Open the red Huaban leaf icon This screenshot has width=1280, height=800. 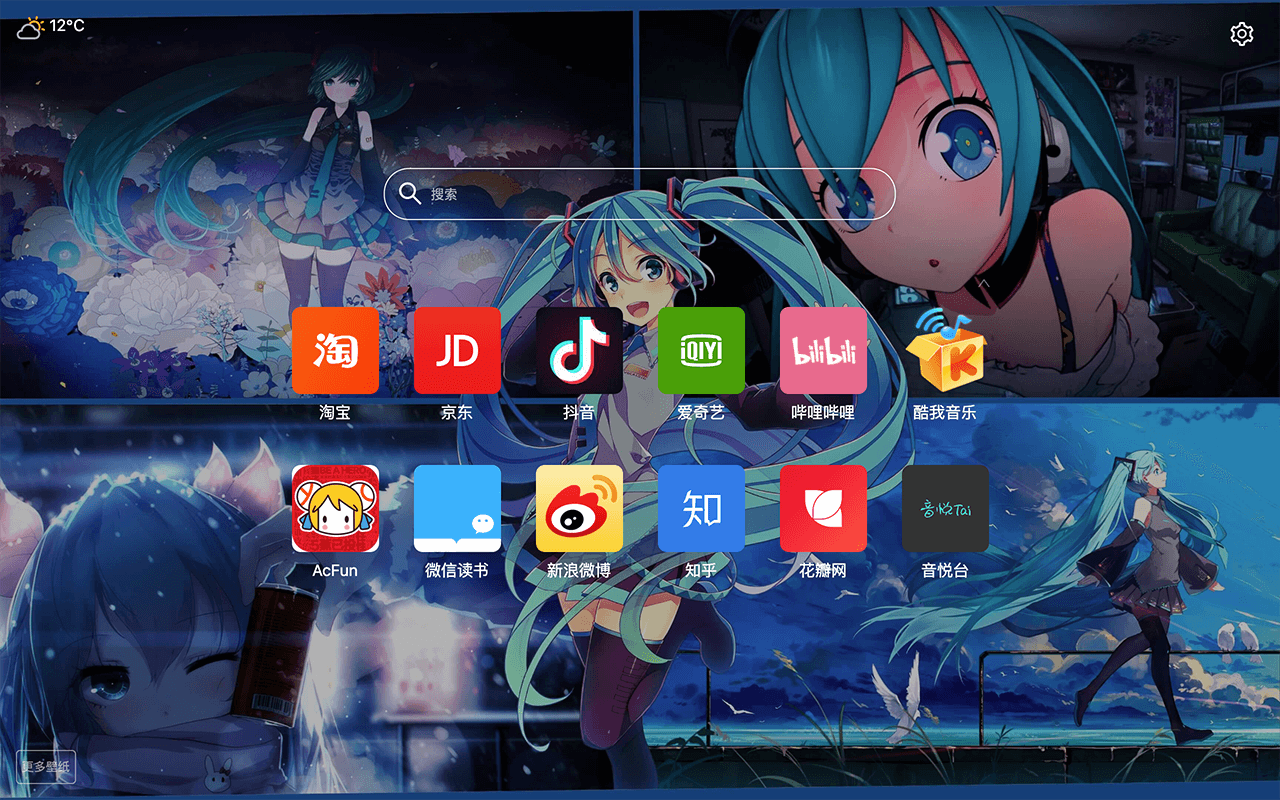pyautogui.click(x=823, y=508)
